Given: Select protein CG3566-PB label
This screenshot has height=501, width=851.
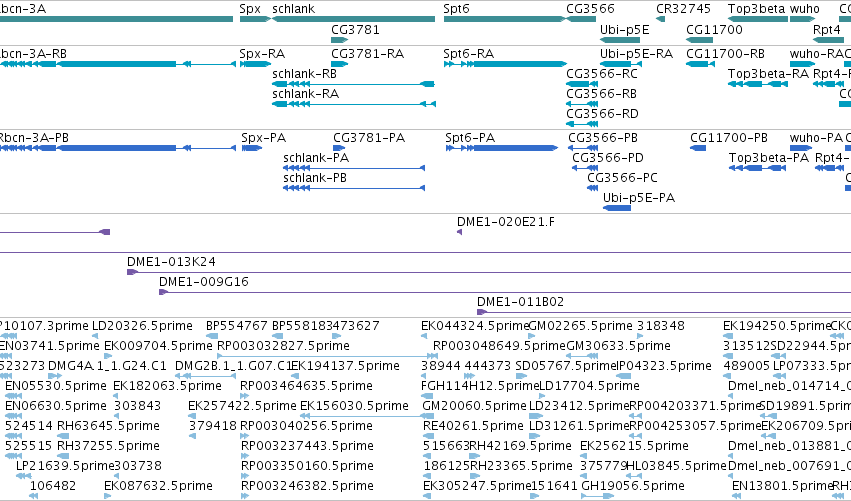Looking at the screenshot, I should [x=603, y=138].
